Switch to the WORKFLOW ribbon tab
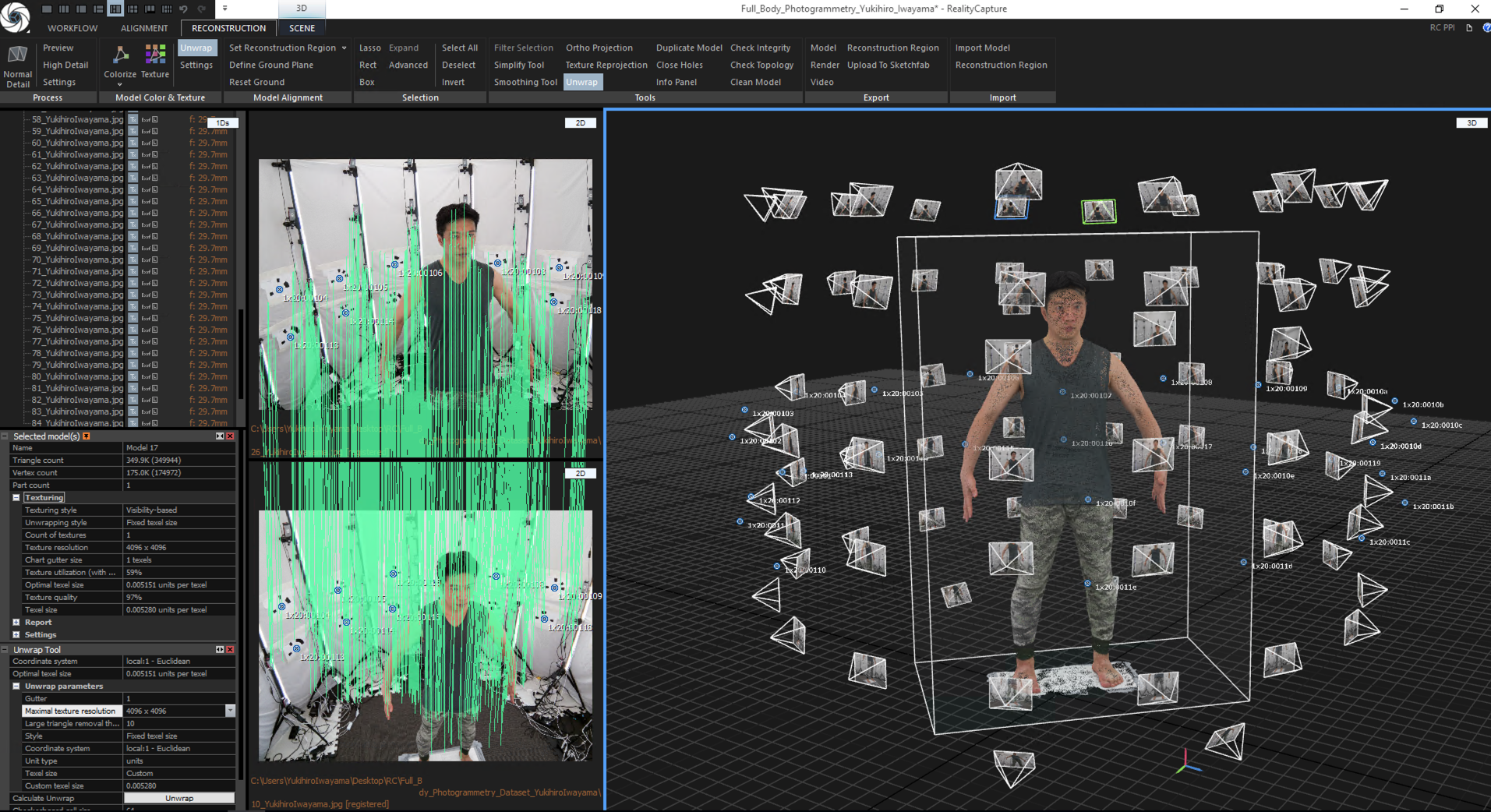 tap(72, 28)
